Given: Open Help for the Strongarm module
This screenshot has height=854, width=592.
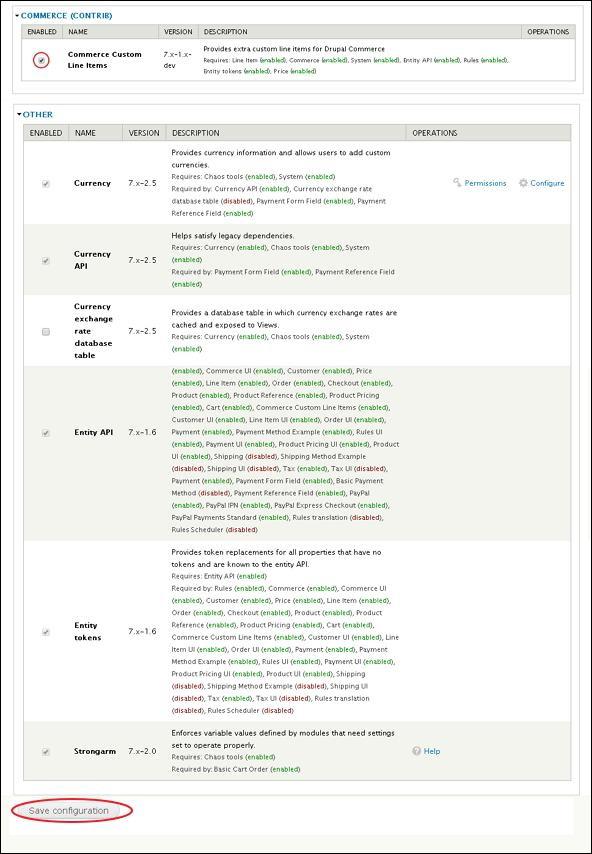Looking at the screenshot, I should 432,750.
